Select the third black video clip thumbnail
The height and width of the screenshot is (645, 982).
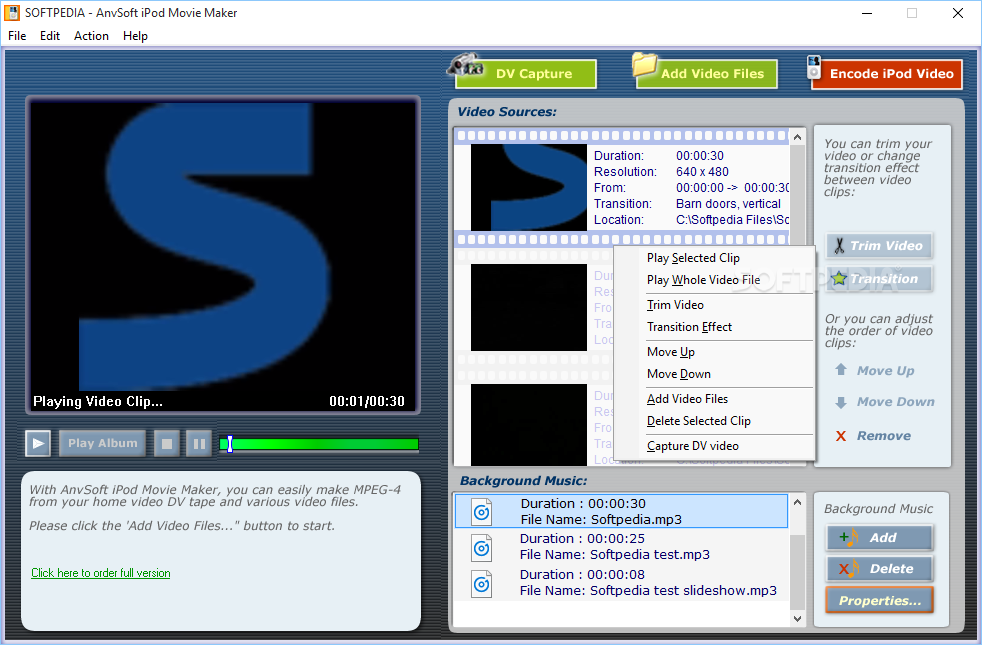tap(529, 425)
